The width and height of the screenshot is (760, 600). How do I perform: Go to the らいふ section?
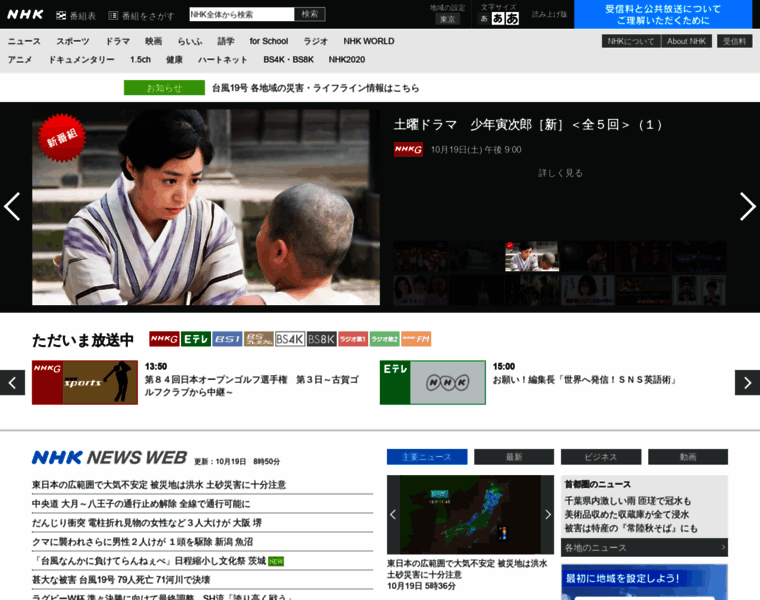coord(190,41)
